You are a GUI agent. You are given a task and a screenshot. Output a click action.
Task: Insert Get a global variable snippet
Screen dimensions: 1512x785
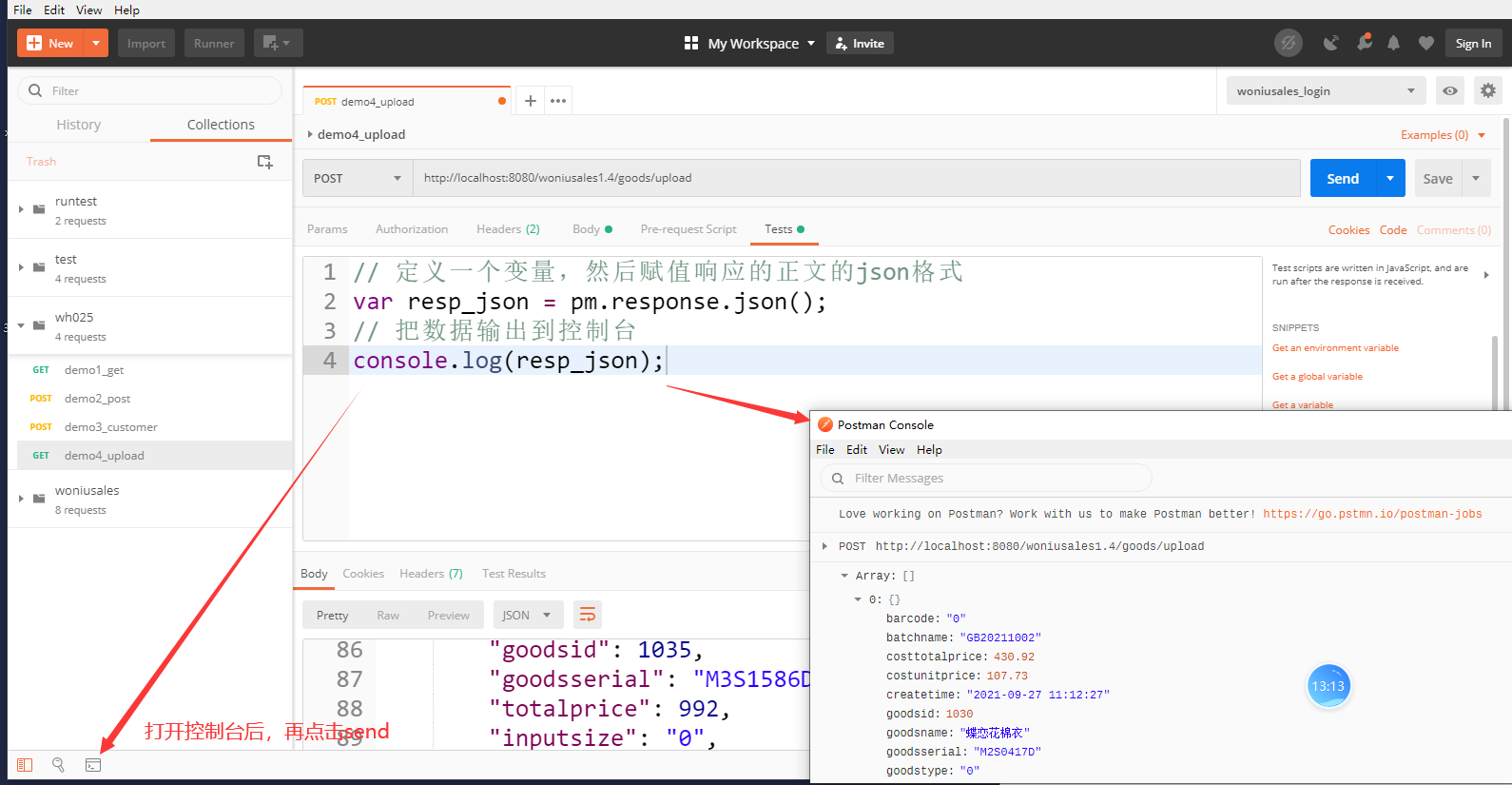[x=1317, y=377]
